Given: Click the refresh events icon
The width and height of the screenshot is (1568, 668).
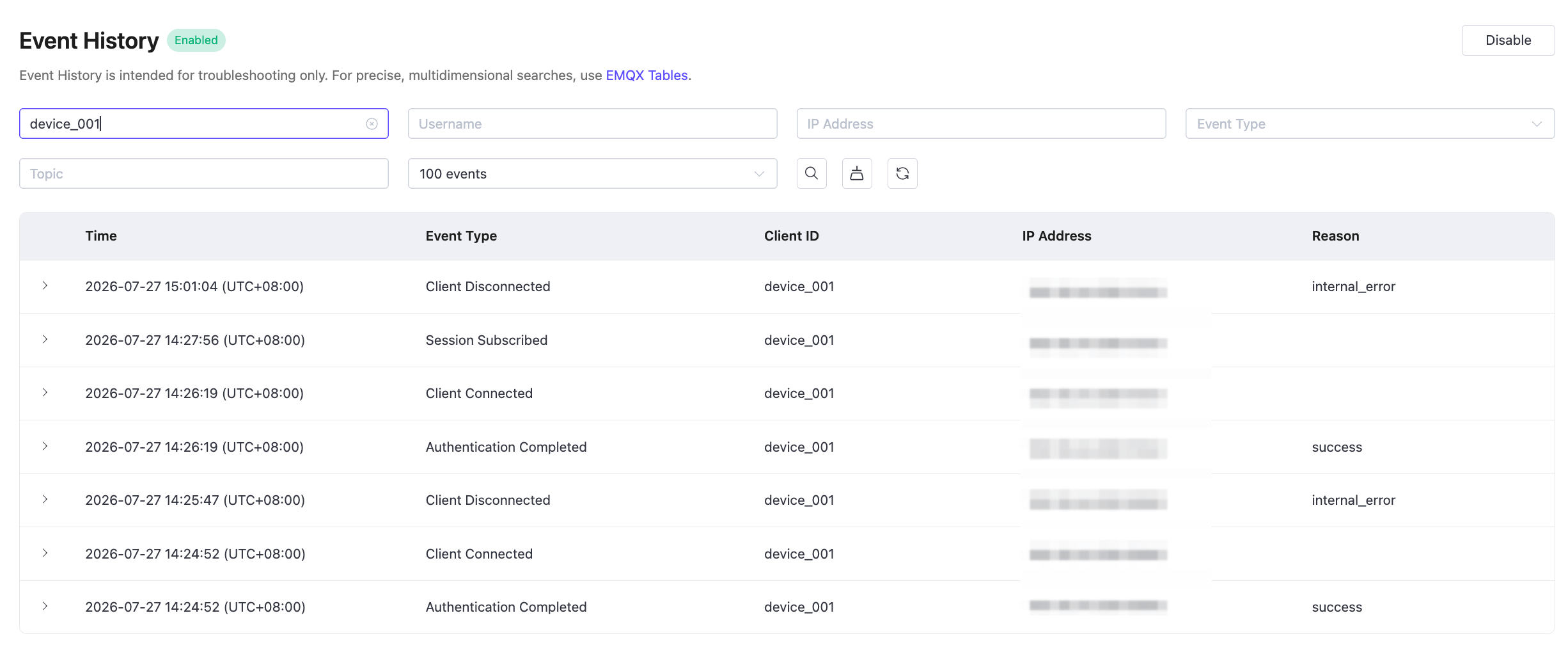Looking at the screenshot, I should pos(902,173).
